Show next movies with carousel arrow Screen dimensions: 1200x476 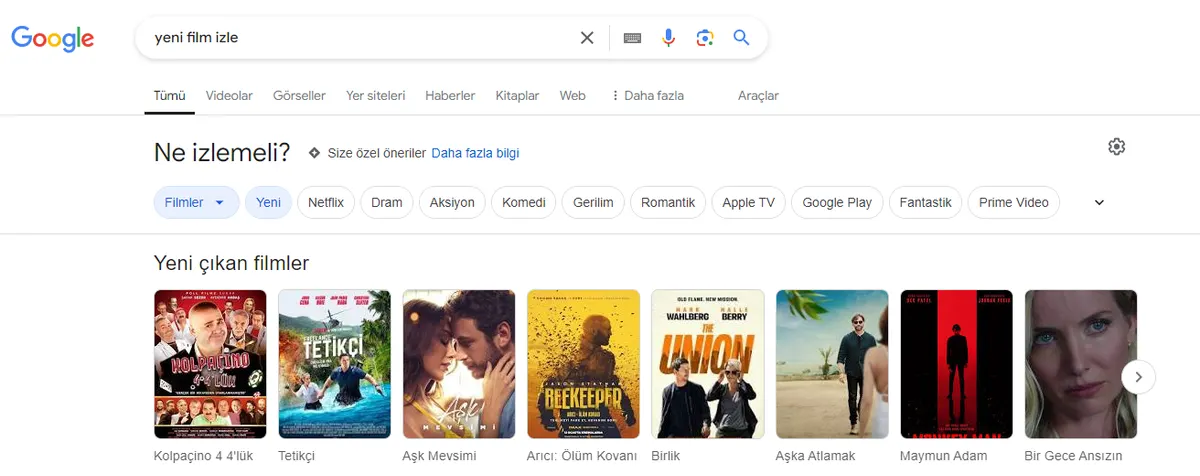point(1139,377)
